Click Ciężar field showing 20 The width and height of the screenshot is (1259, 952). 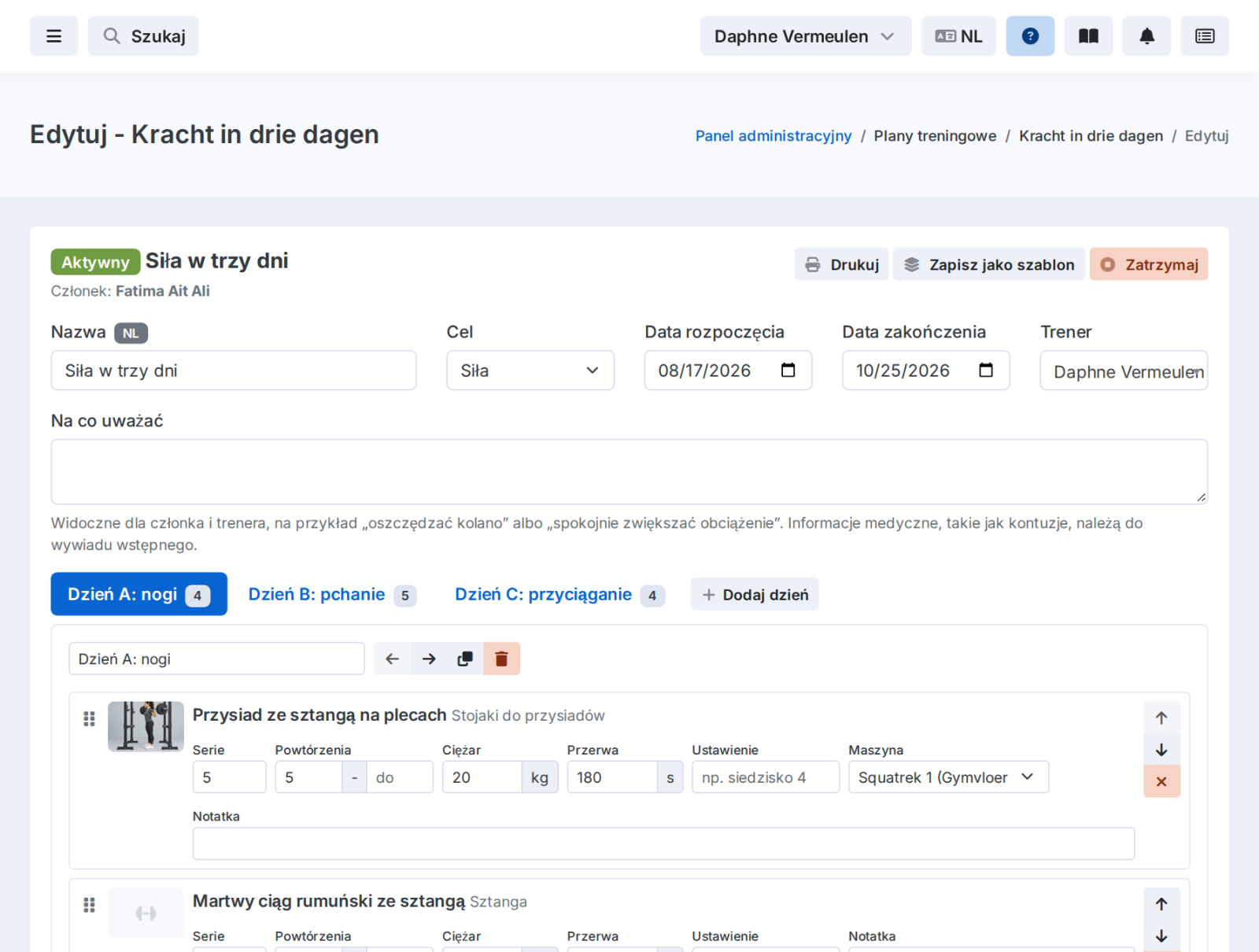coord(482,777)
